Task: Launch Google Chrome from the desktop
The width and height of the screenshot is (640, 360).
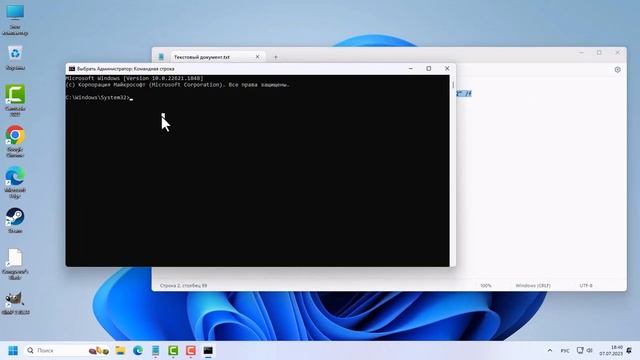Action: tap(15, 141)
